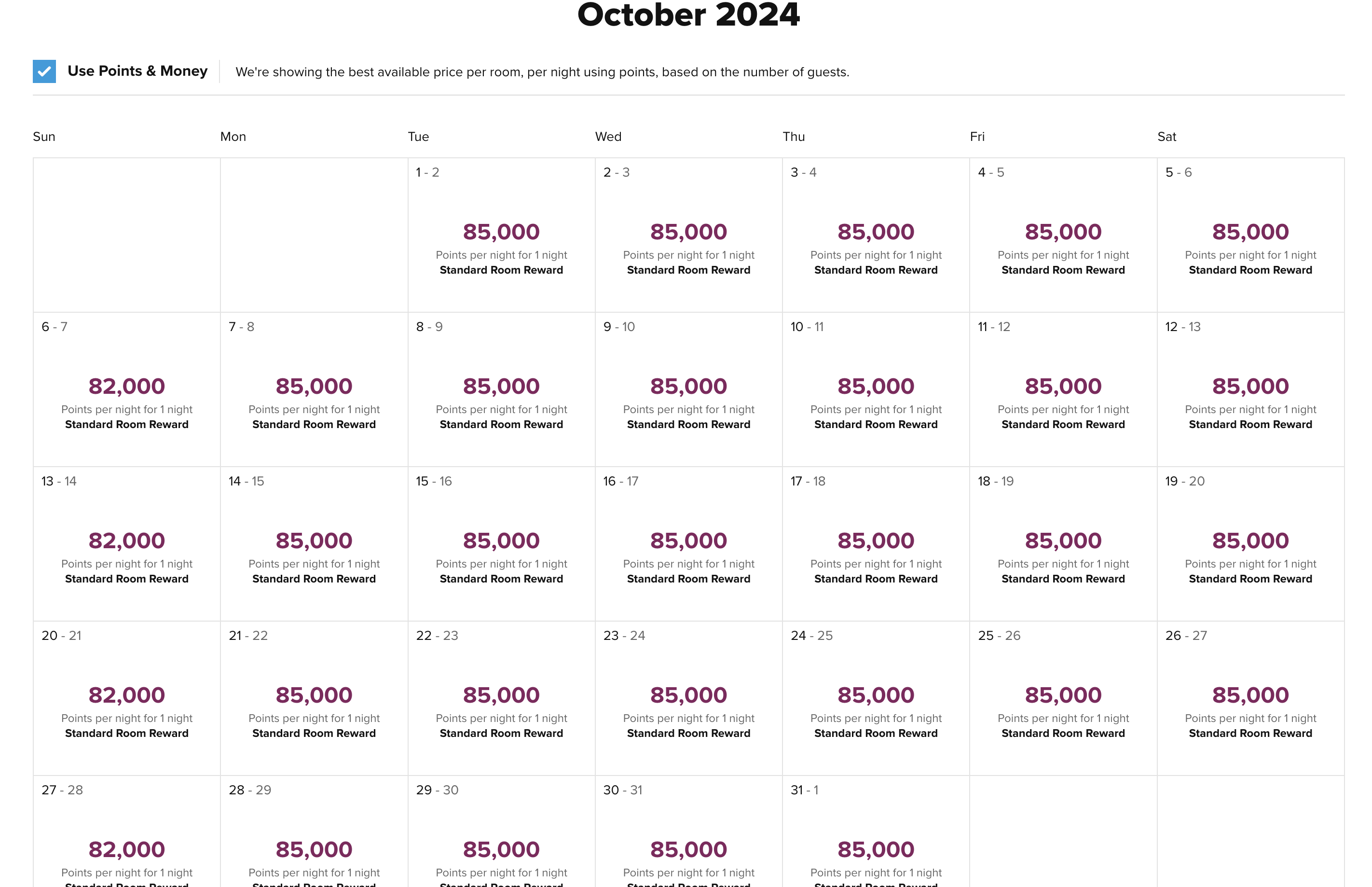Choose the 4 - 5 Friday night

[1063, 235]
